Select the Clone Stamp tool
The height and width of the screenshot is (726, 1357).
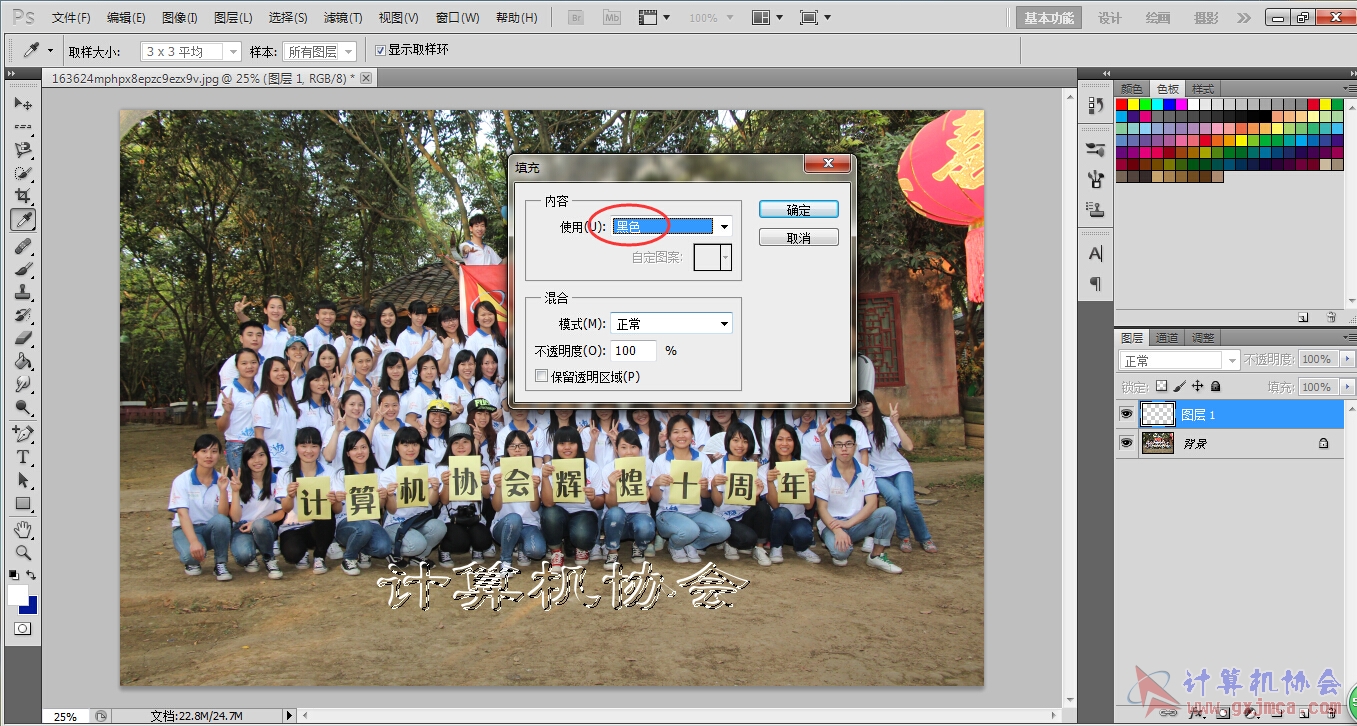click(x=23, y=292)
